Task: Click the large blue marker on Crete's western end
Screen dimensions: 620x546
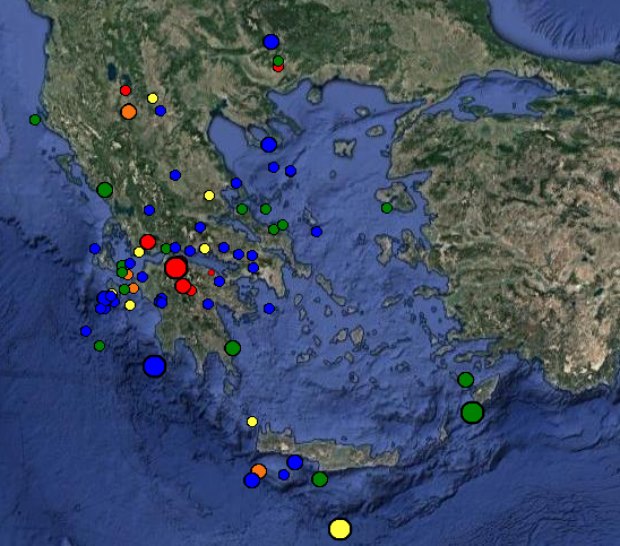Action: click(x=295, y=462)
